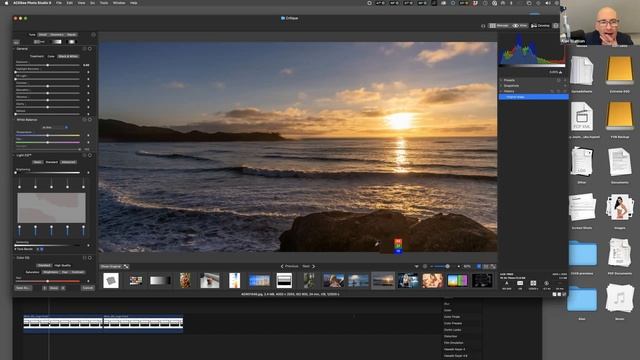The image size is (640, 360).
Task: Select the selected sunset thumbnail in filmstrip
Action: click(x=383, y=281)
